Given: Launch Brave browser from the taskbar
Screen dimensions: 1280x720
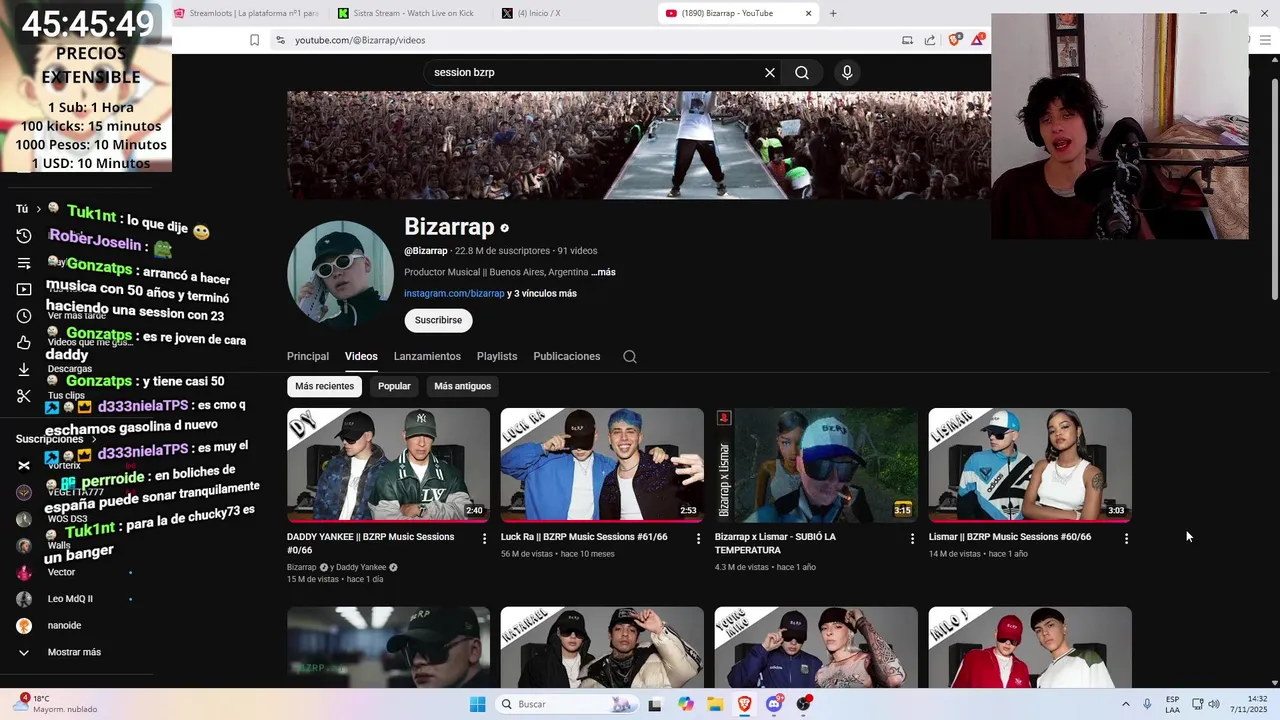Looking at the screenshot, I should click(745, 704).
